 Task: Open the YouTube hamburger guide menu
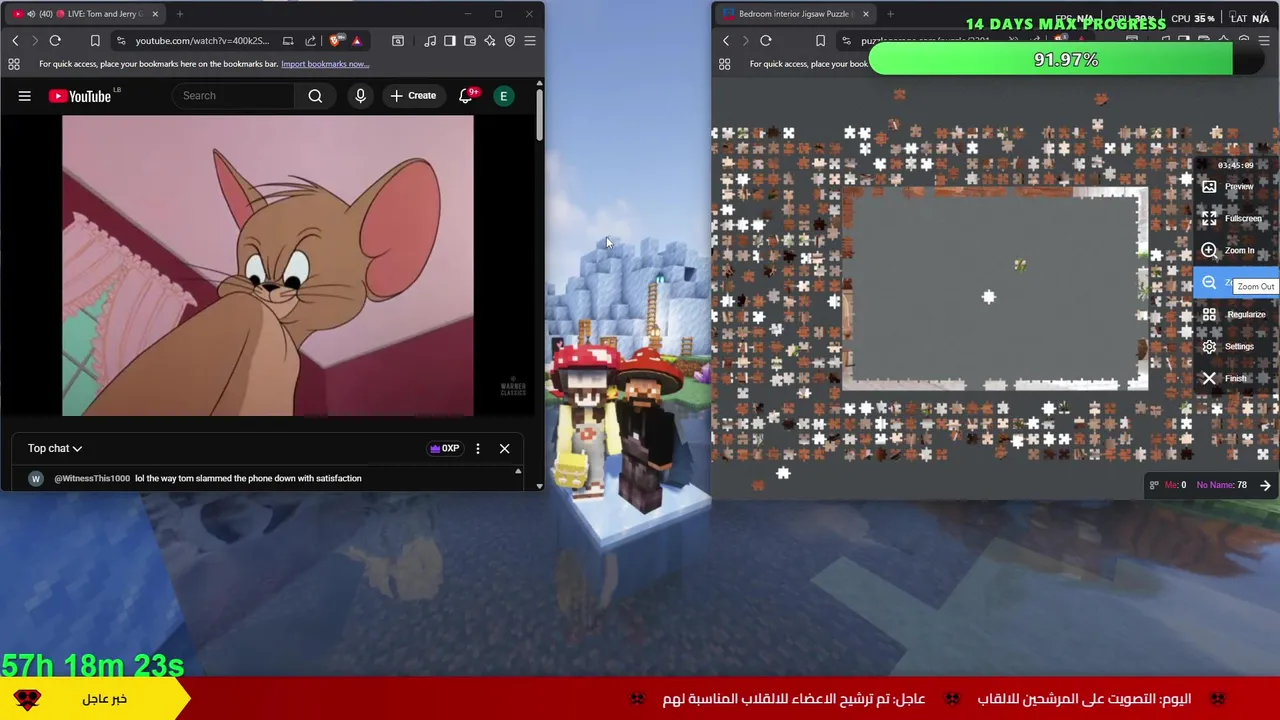[25, 96]
